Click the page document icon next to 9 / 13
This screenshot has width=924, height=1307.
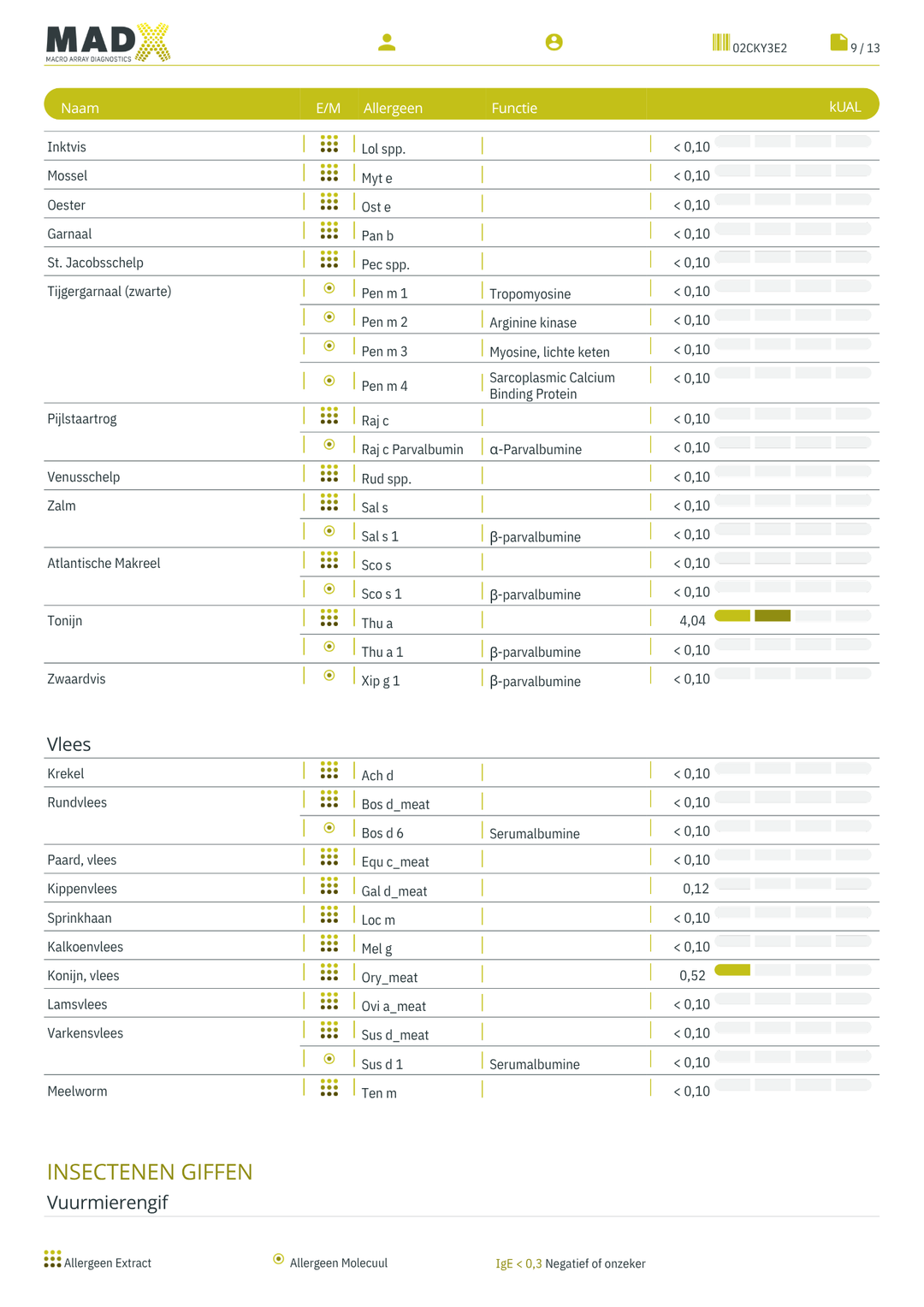838,42
